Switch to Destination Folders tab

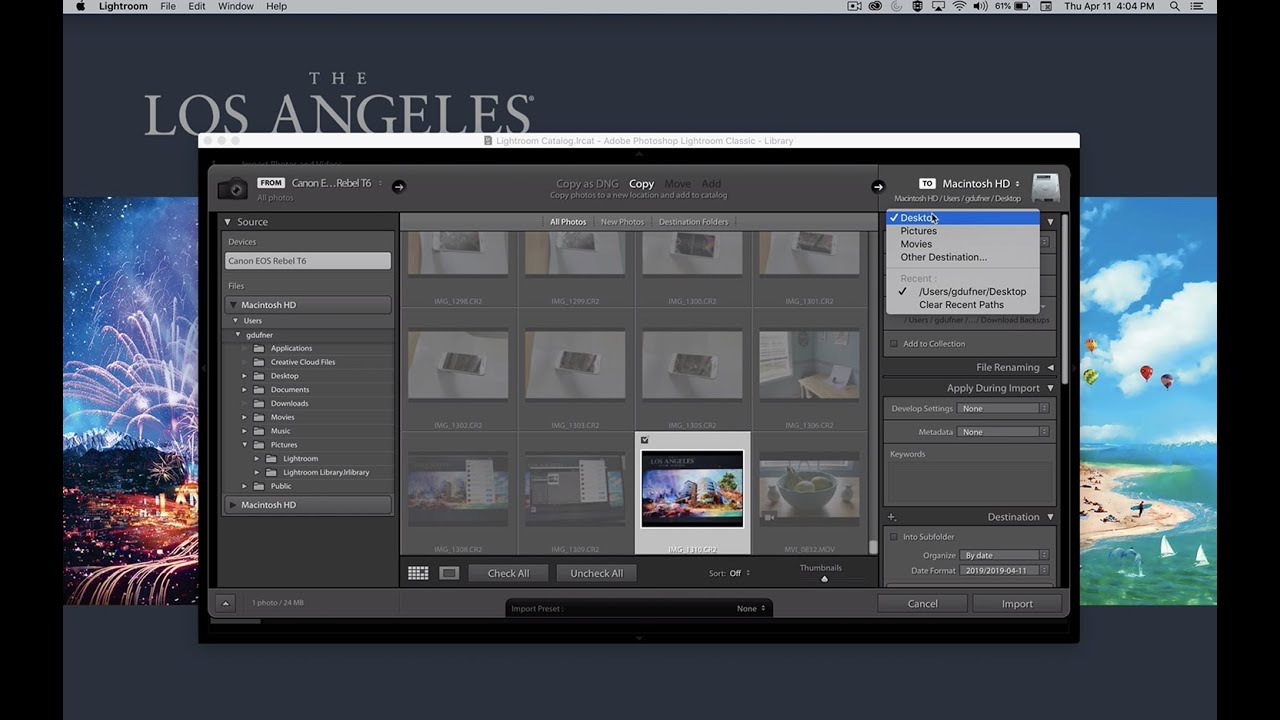[693, 222]
